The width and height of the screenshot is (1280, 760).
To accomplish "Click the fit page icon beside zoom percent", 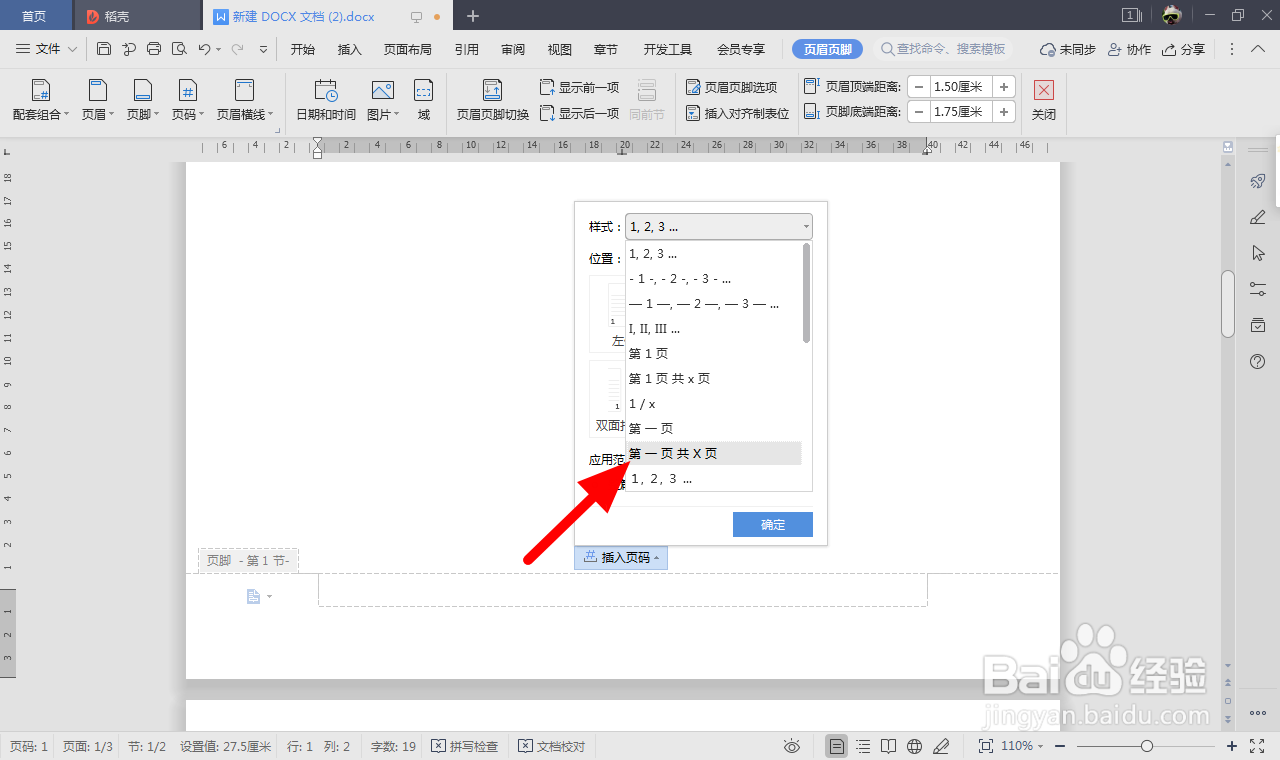I will 985,746.
